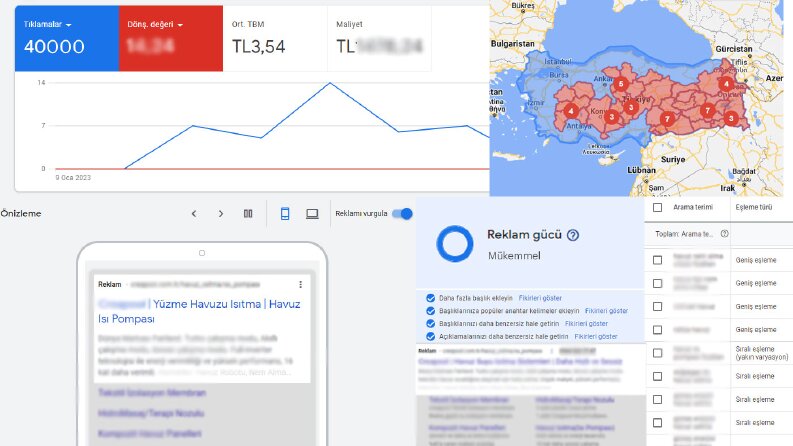Click the blue ad strength circle indicator
Screen dimensions: 793x446
coord(455,244)
